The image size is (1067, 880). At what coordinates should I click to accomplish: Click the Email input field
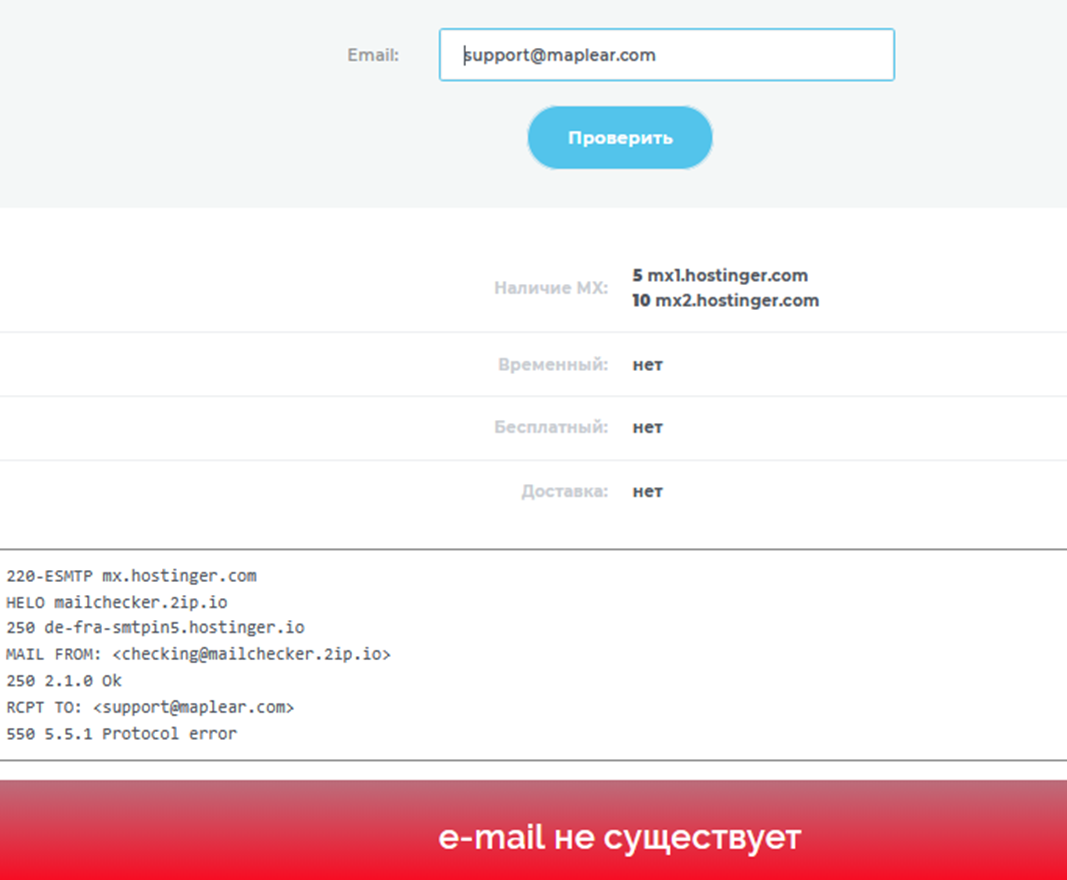click(x=666, y=55)
